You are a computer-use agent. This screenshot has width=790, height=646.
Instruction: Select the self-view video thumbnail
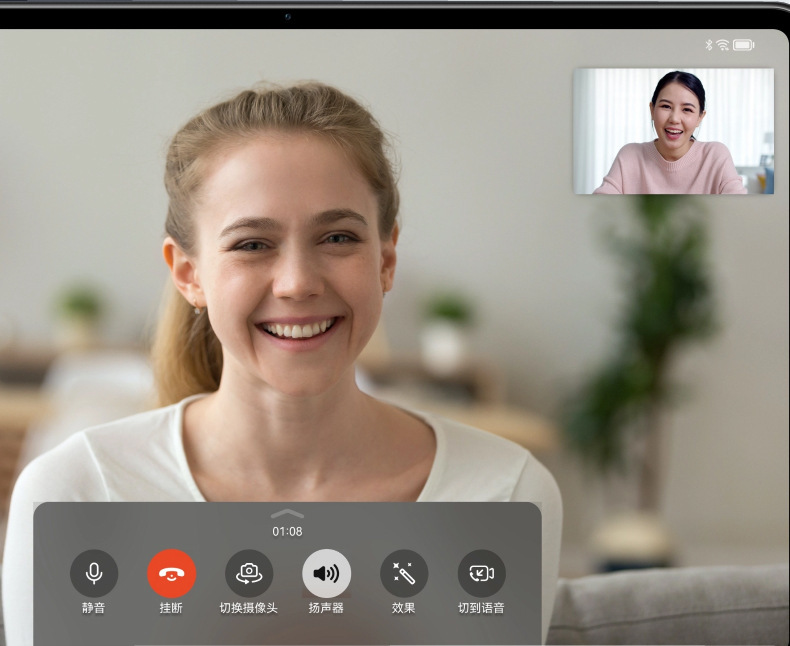point(674,131)
